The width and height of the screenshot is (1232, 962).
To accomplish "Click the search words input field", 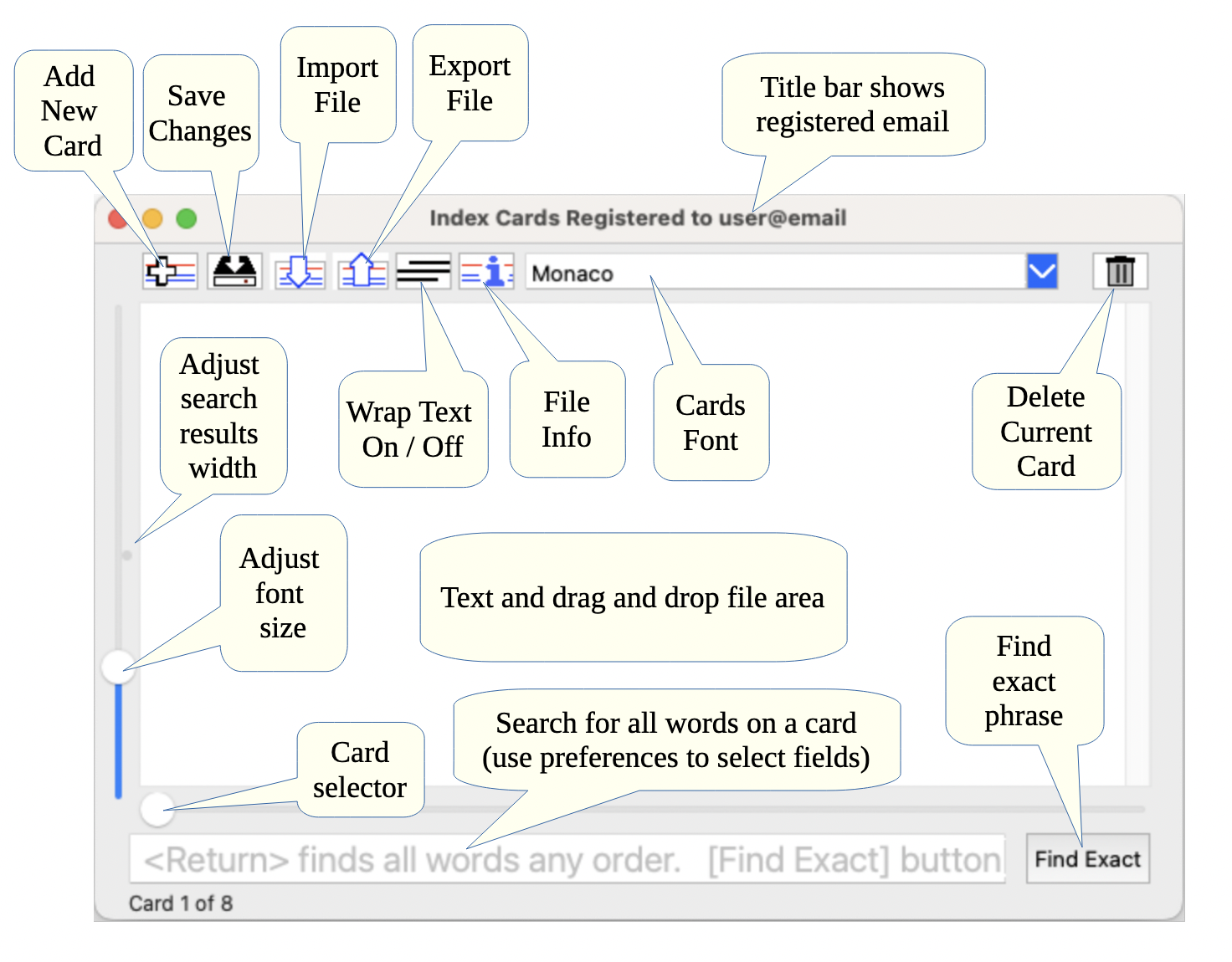I will (x=567, y=859).
